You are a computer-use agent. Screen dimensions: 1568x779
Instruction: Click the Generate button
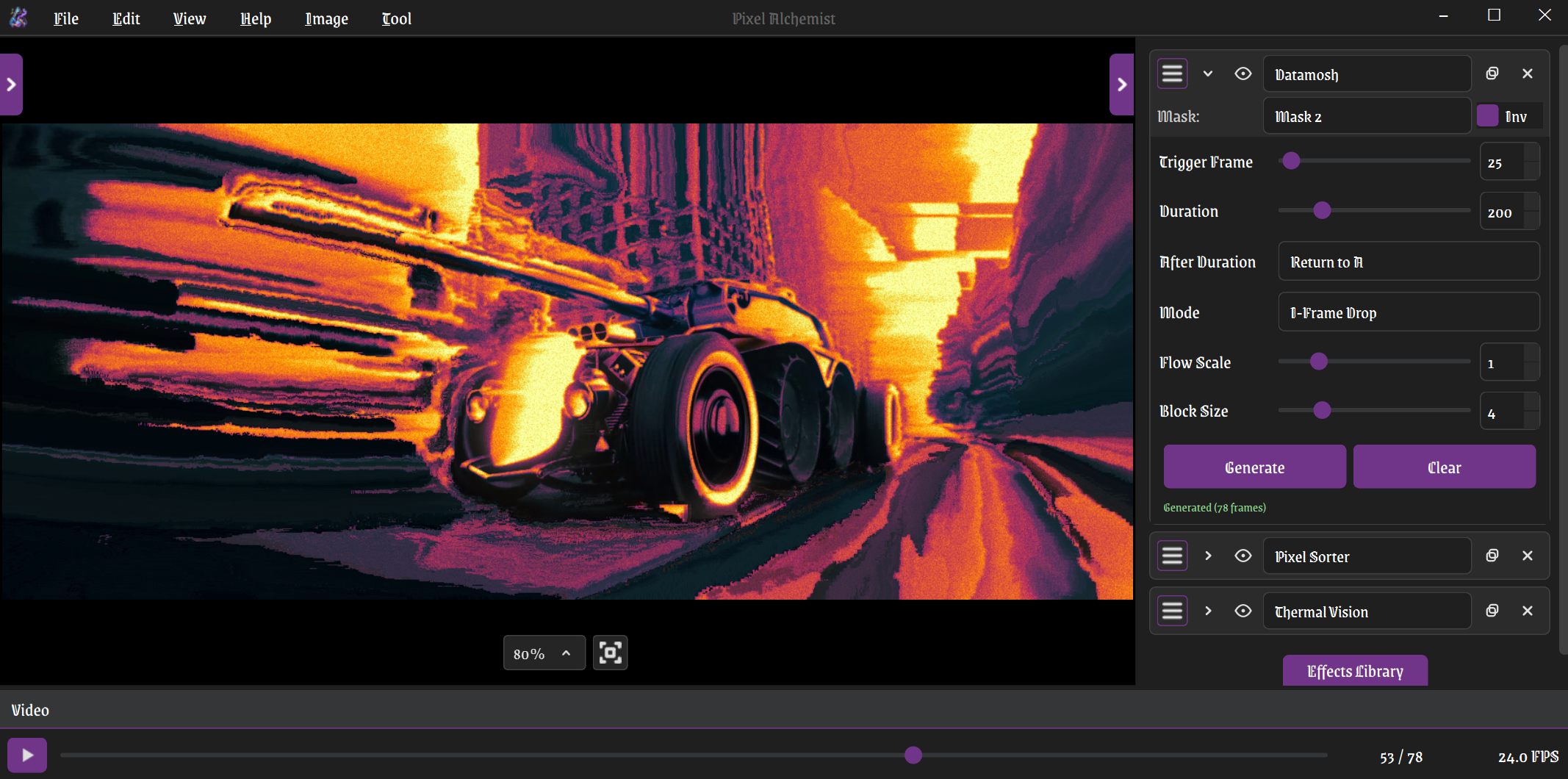click(x=1255, y=467)
